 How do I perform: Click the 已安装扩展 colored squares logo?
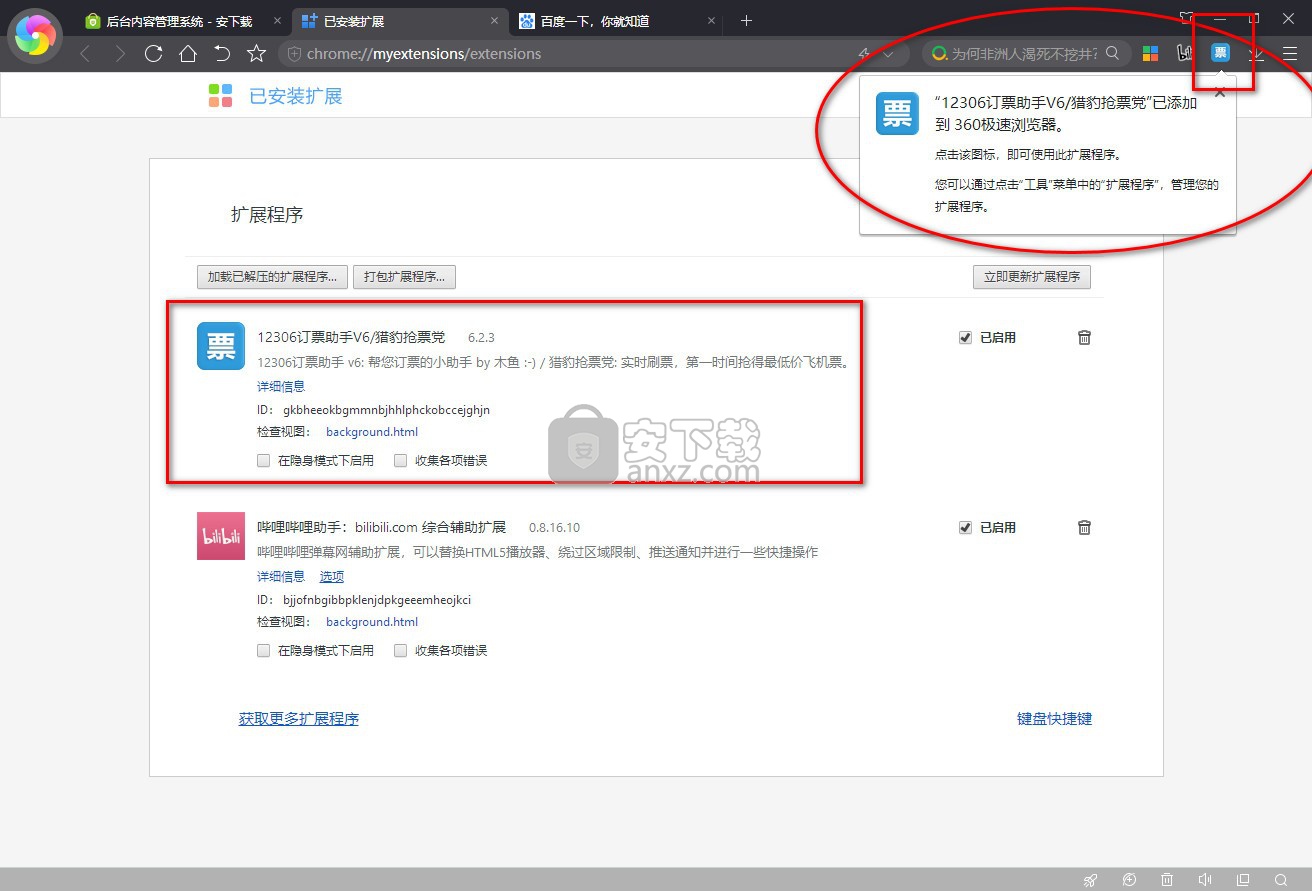(x=221, y=96)
